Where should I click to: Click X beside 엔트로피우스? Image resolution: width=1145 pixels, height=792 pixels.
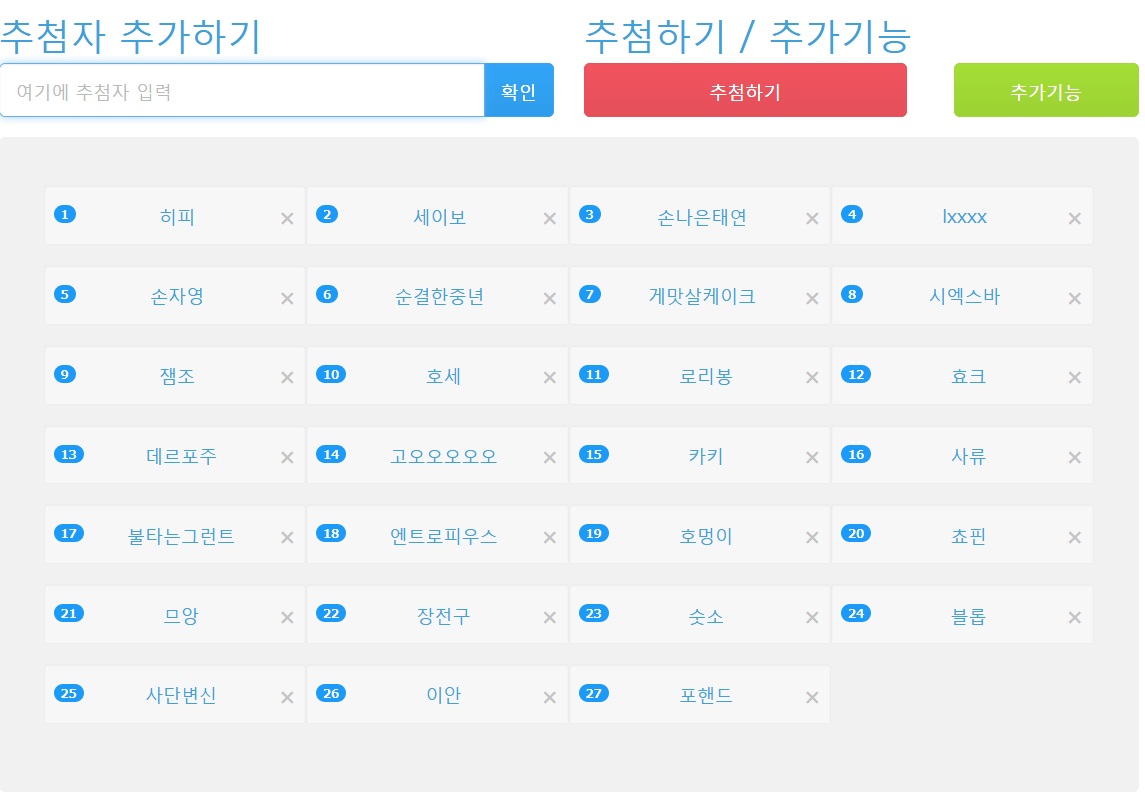coord(549,538)
